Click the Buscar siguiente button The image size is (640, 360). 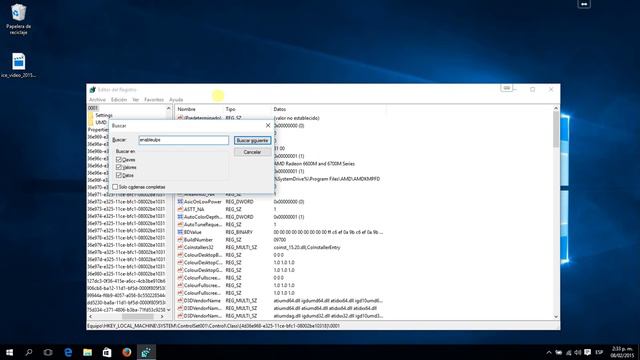pos(252,140)
